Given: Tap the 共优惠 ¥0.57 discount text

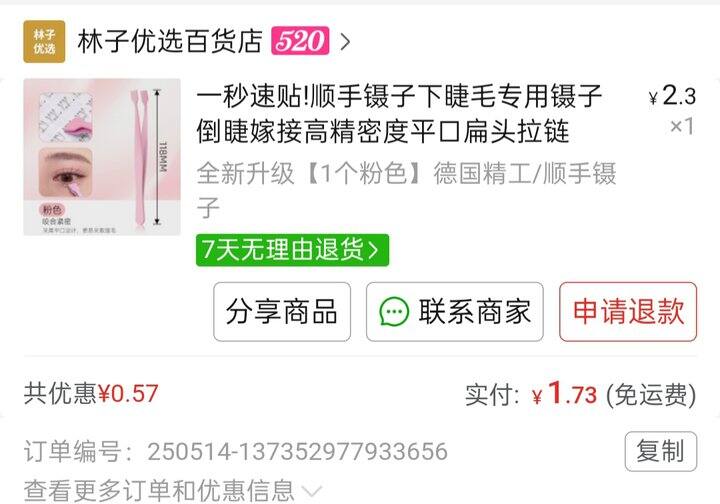Looking at the screenshot, I should point(91,393).
